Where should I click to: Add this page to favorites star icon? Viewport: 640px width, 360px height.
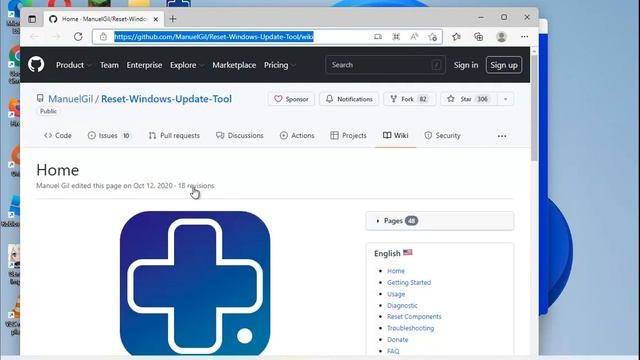[x=433, y=37]
